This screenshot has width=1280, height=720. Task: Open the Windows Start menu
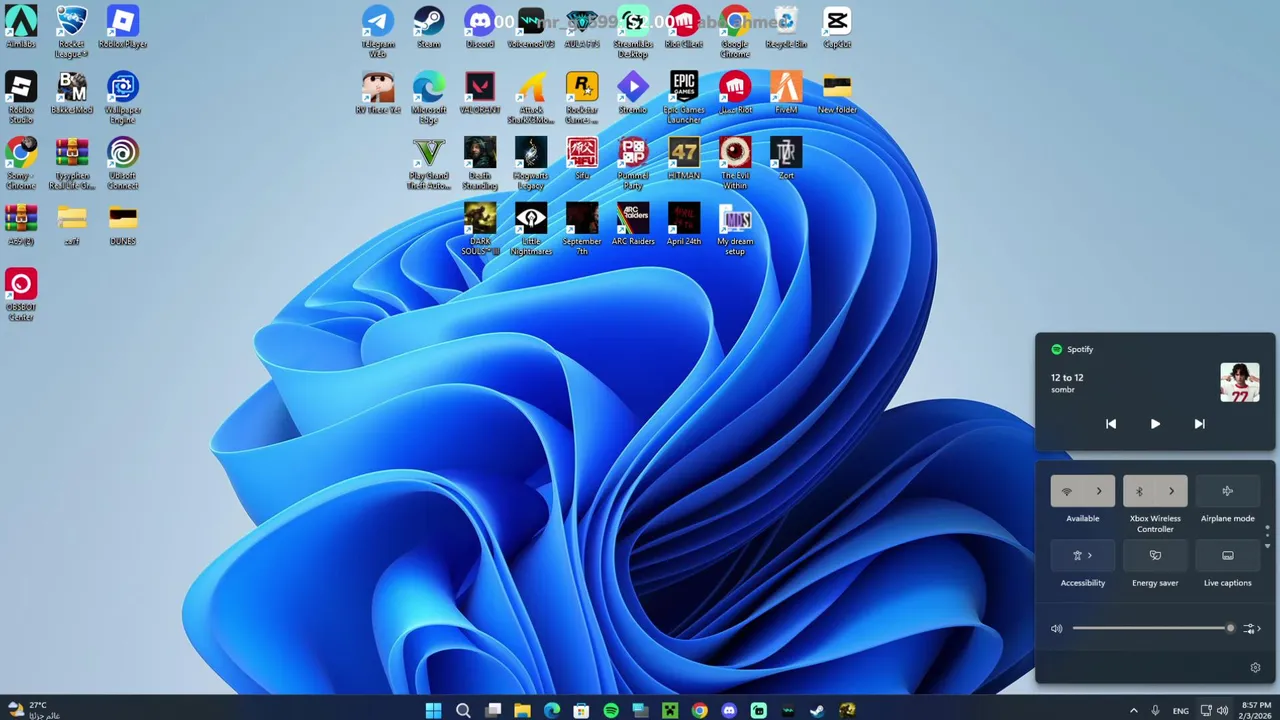click(x=433, y=710)
